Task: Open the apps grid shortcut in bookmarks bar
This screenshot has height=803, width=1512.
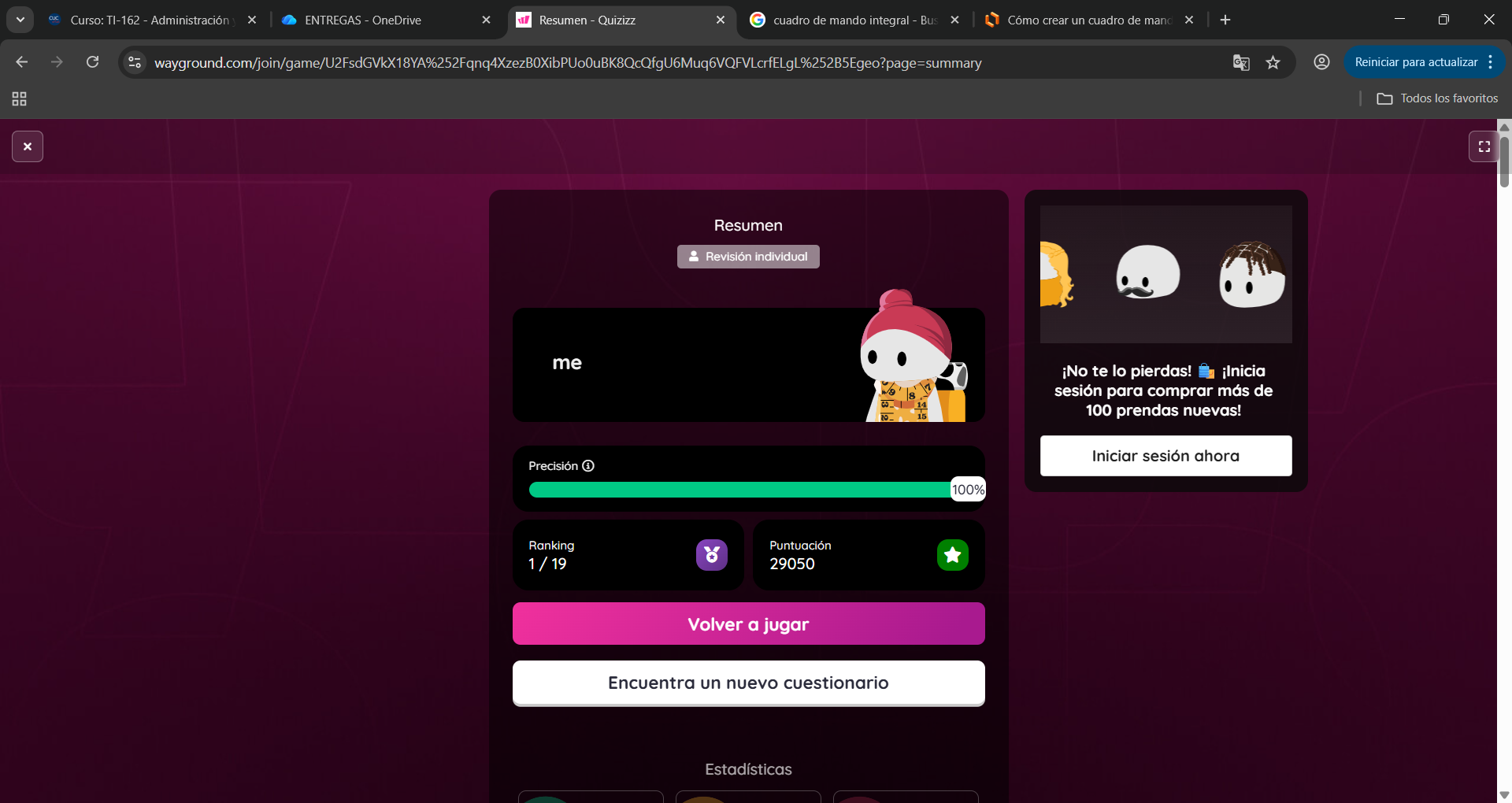Action: click(x=20, y=98)
